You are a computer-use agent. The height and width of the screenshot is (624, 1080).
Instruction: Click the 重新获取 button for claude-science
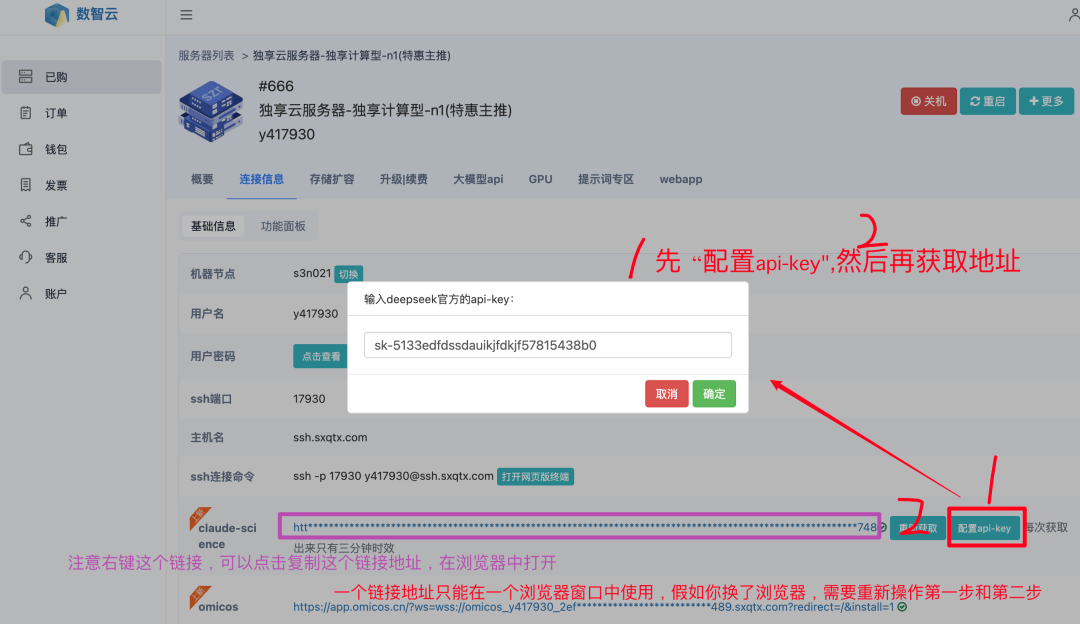[917, 528]
